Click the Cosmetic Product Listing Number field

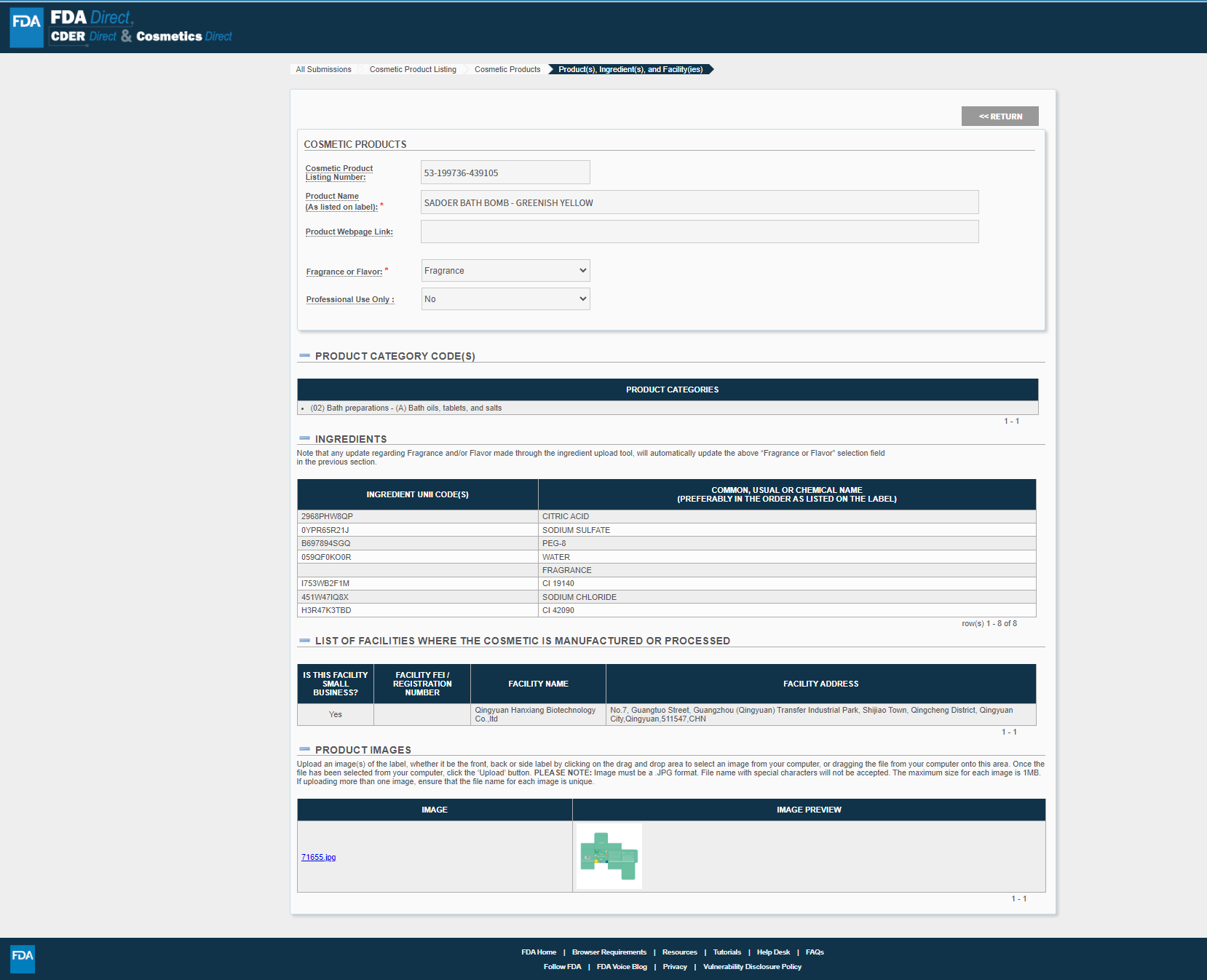(505, 173)
